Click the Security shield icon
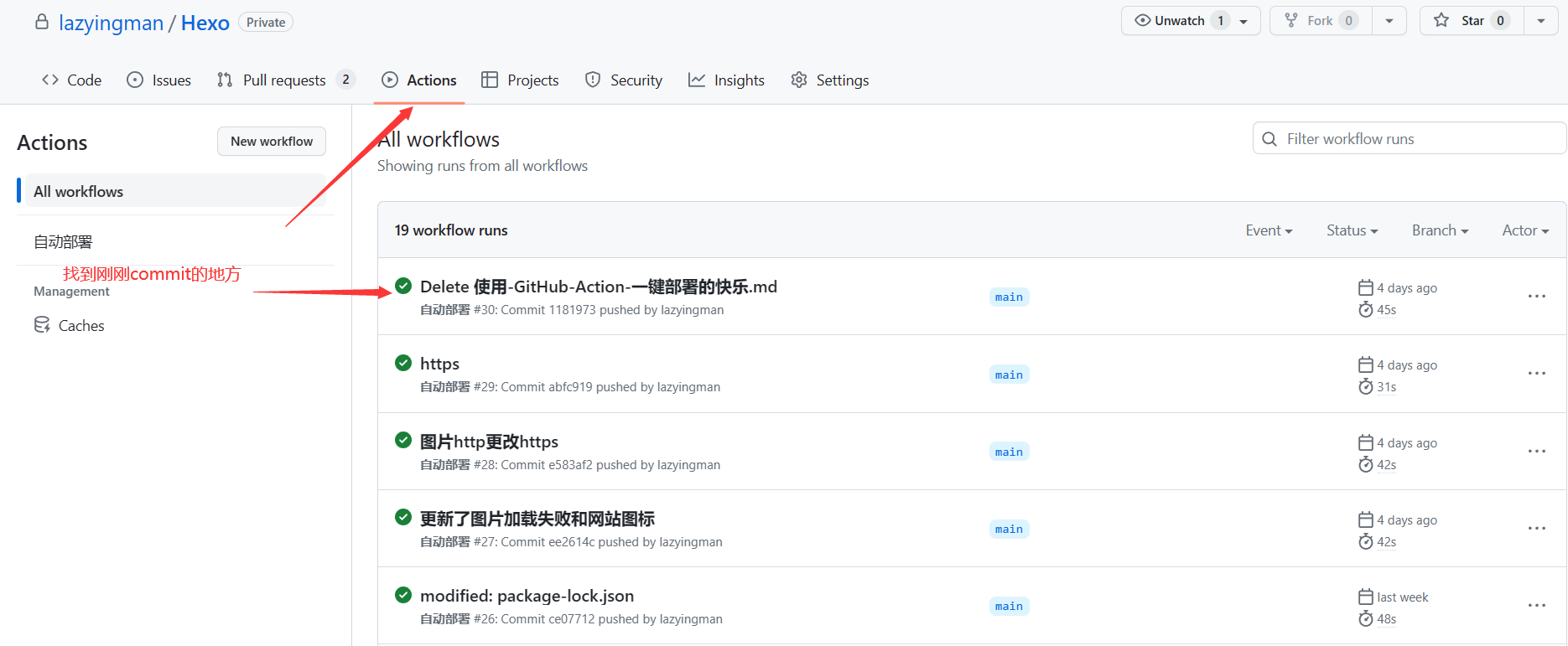 (x=593, y=80)
